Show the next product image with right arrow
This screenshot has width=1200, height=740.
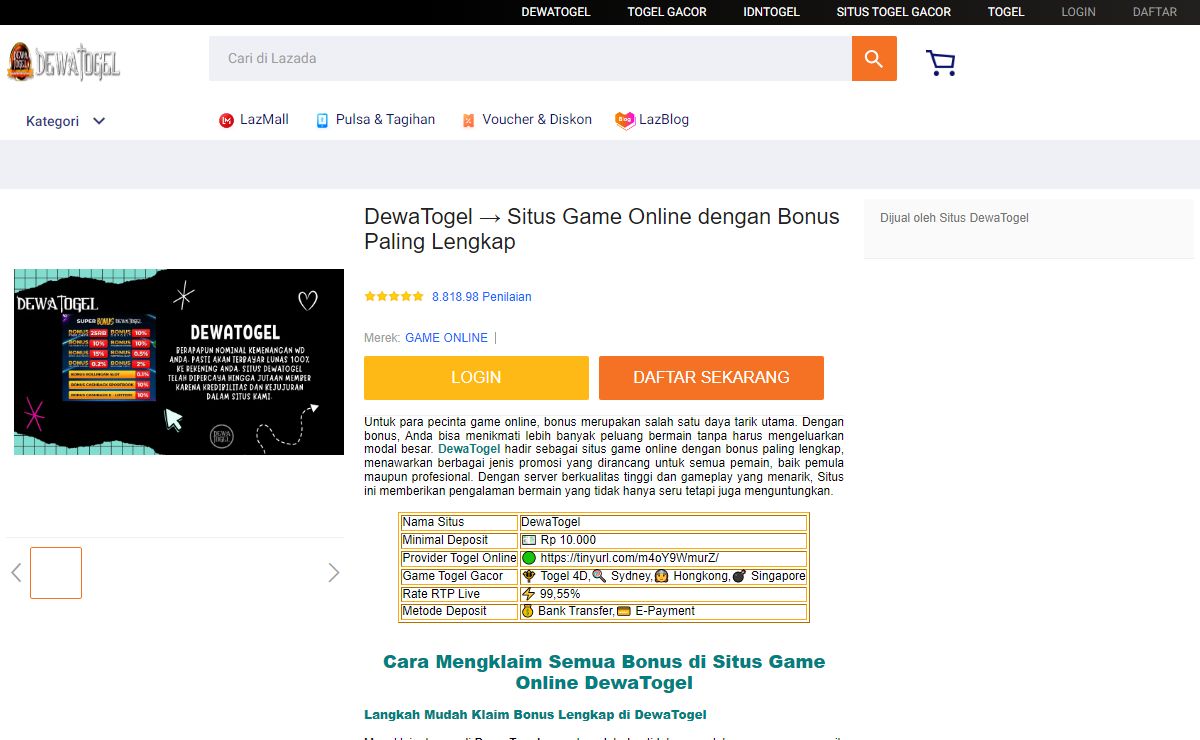(334, 573)
